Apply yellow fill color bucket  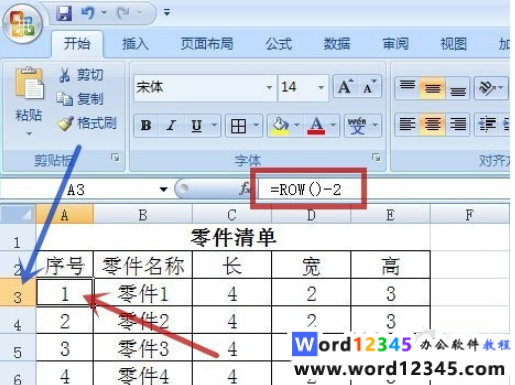tap(281, 126)
